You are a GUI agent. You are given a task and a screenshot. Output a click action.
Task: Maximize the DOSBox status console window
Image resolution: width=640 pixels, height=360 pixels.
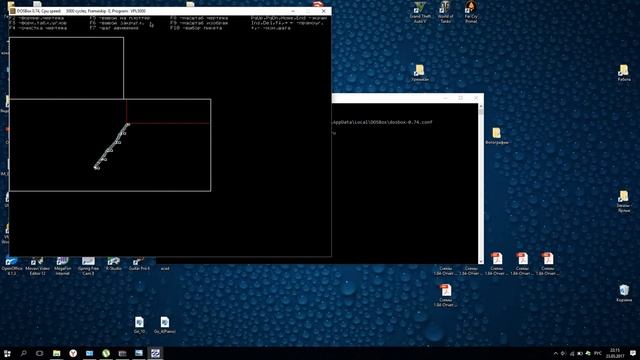(460, 98)
